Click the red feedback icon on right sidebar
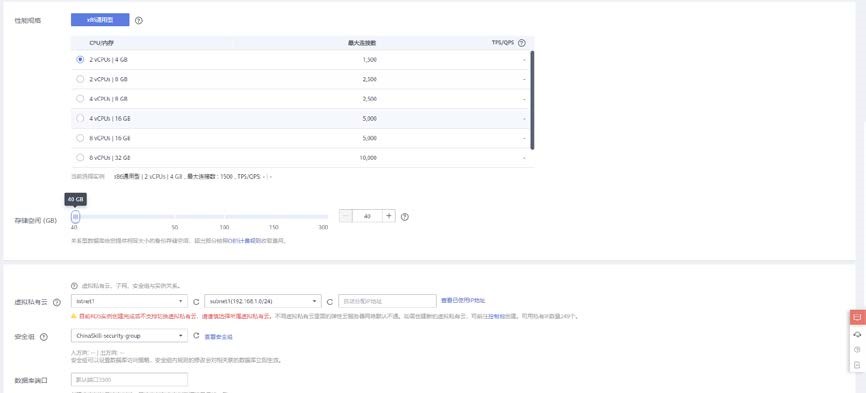Screen dimensions: 866x393 [857, 317]
